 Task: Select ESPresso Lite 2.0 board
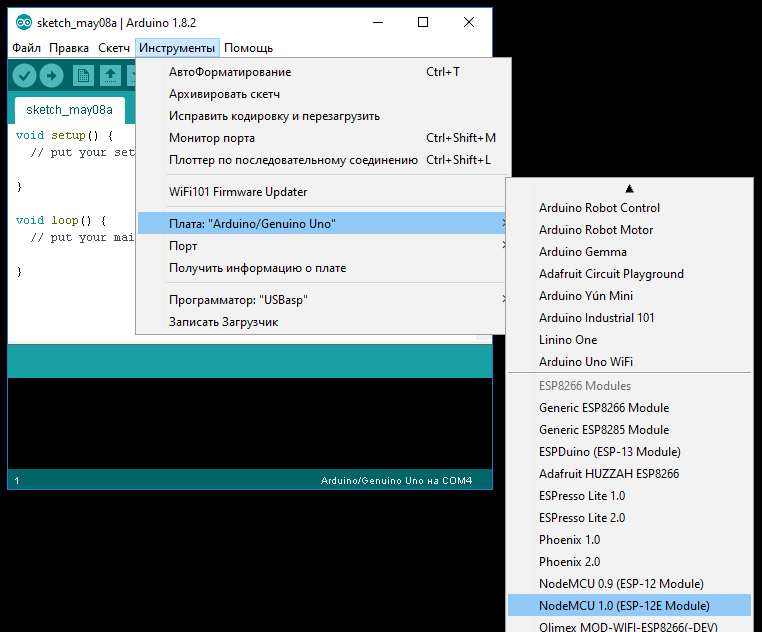click(629, 518)
